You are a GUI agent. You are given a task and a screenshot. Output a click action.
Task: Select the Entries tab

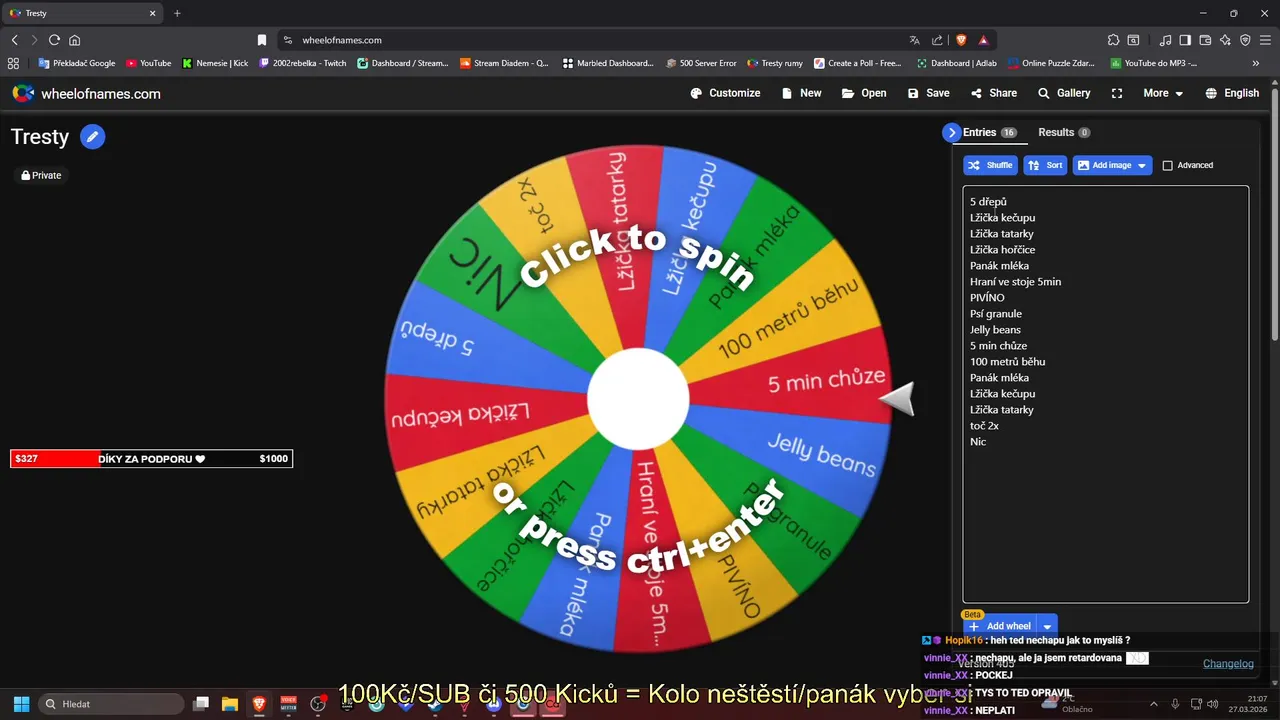[990, 132]
